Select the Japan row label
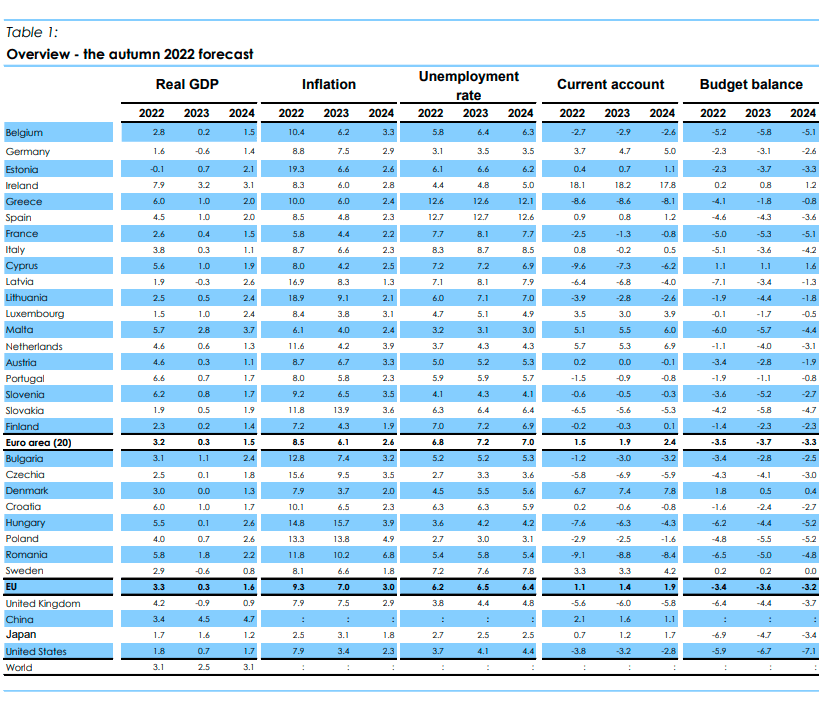832x704 pixels. click(x=21, y=634)
